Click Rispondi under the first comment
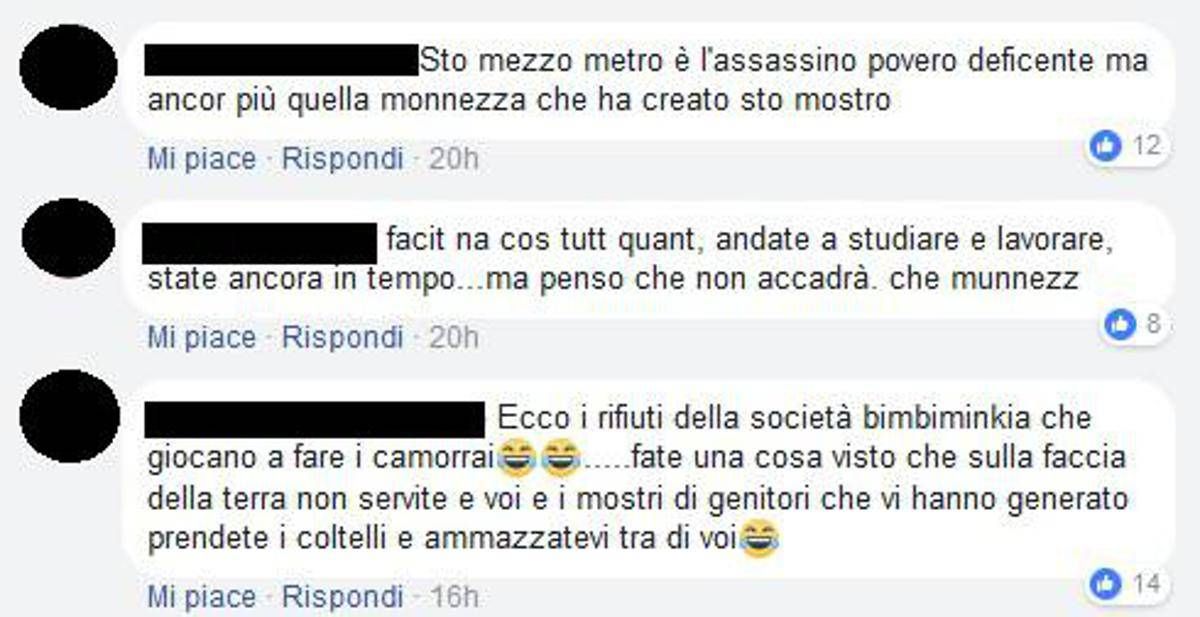1200x617 pixels. pos(342,159)
